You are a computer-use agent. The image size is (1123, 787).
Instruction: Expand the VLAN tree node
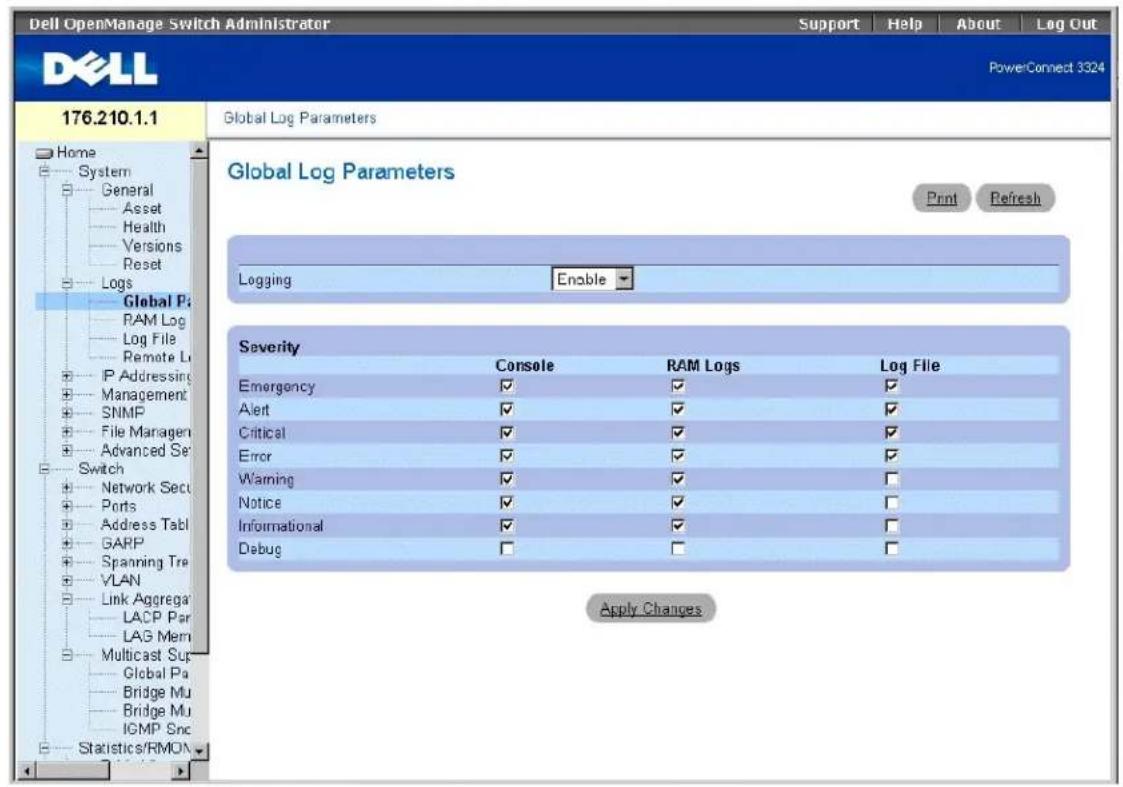[x=67, y=581]
